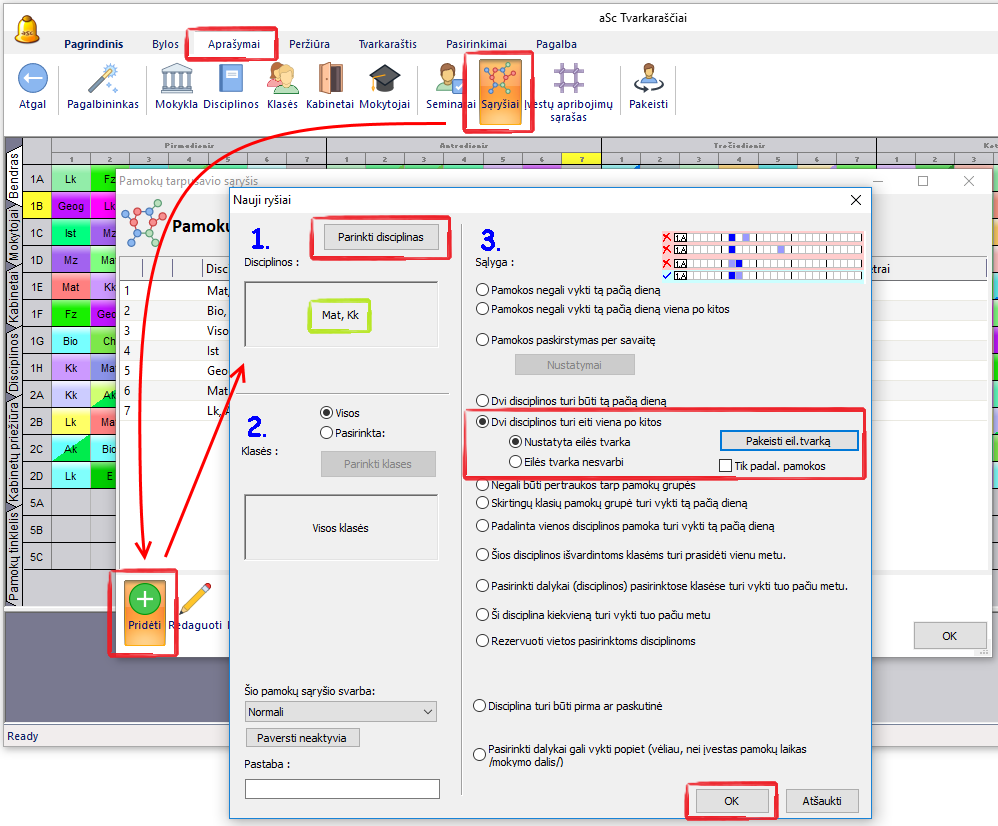Open Kabinetai door icon
This screenshot has height=826, width=998.
pyautogui.click(x=331, y=79)
